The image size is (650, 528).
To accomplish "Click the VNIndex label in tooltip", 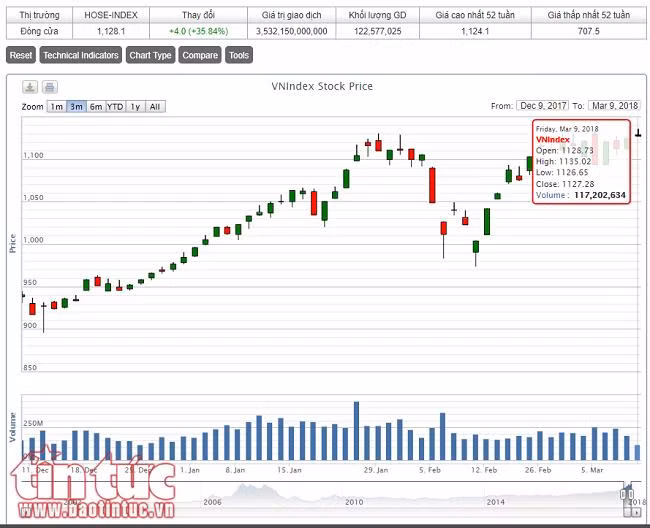I will click(x=553, y=140).
